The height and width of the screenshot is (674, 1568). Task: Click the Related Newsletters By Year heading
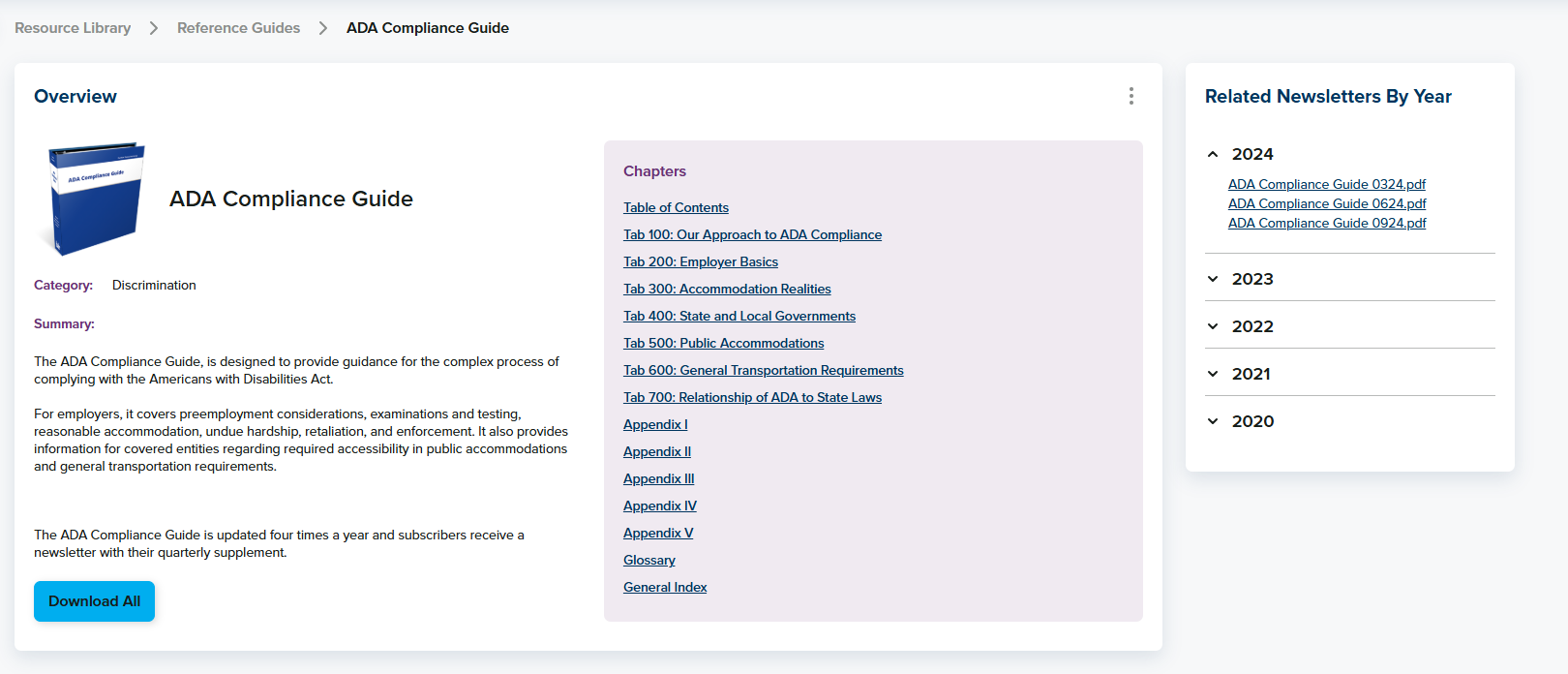[x=1328, y=96]
